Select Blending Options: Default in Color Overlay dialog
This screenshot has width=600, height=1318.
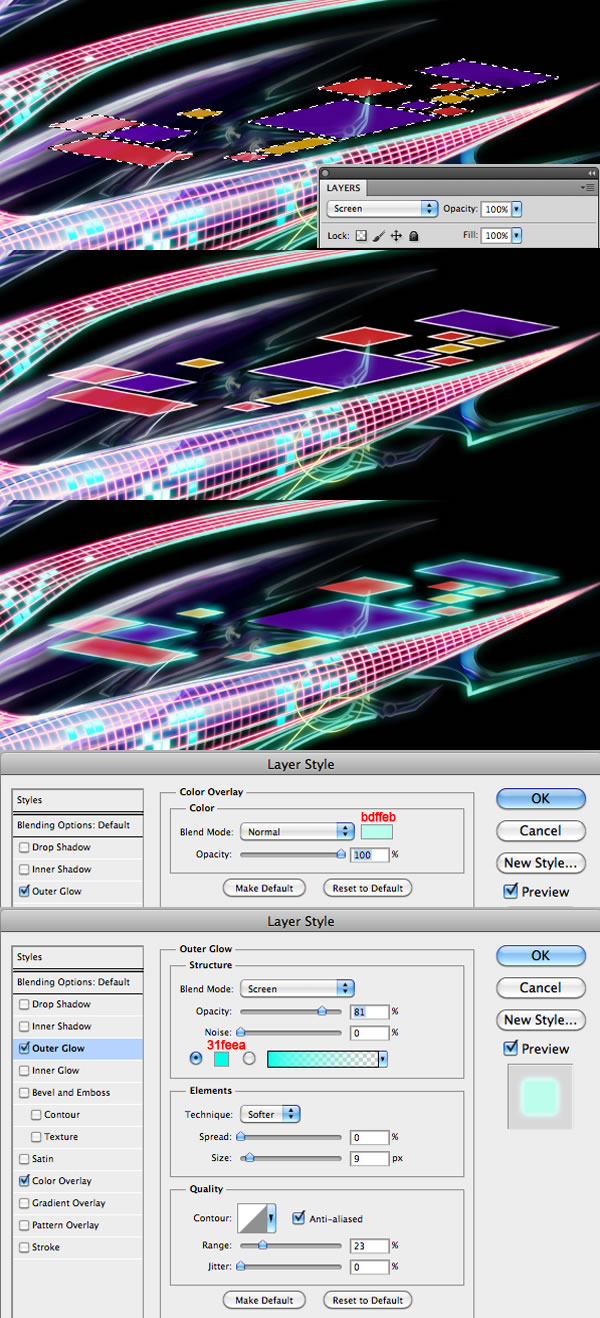click(x=77, y=825)
